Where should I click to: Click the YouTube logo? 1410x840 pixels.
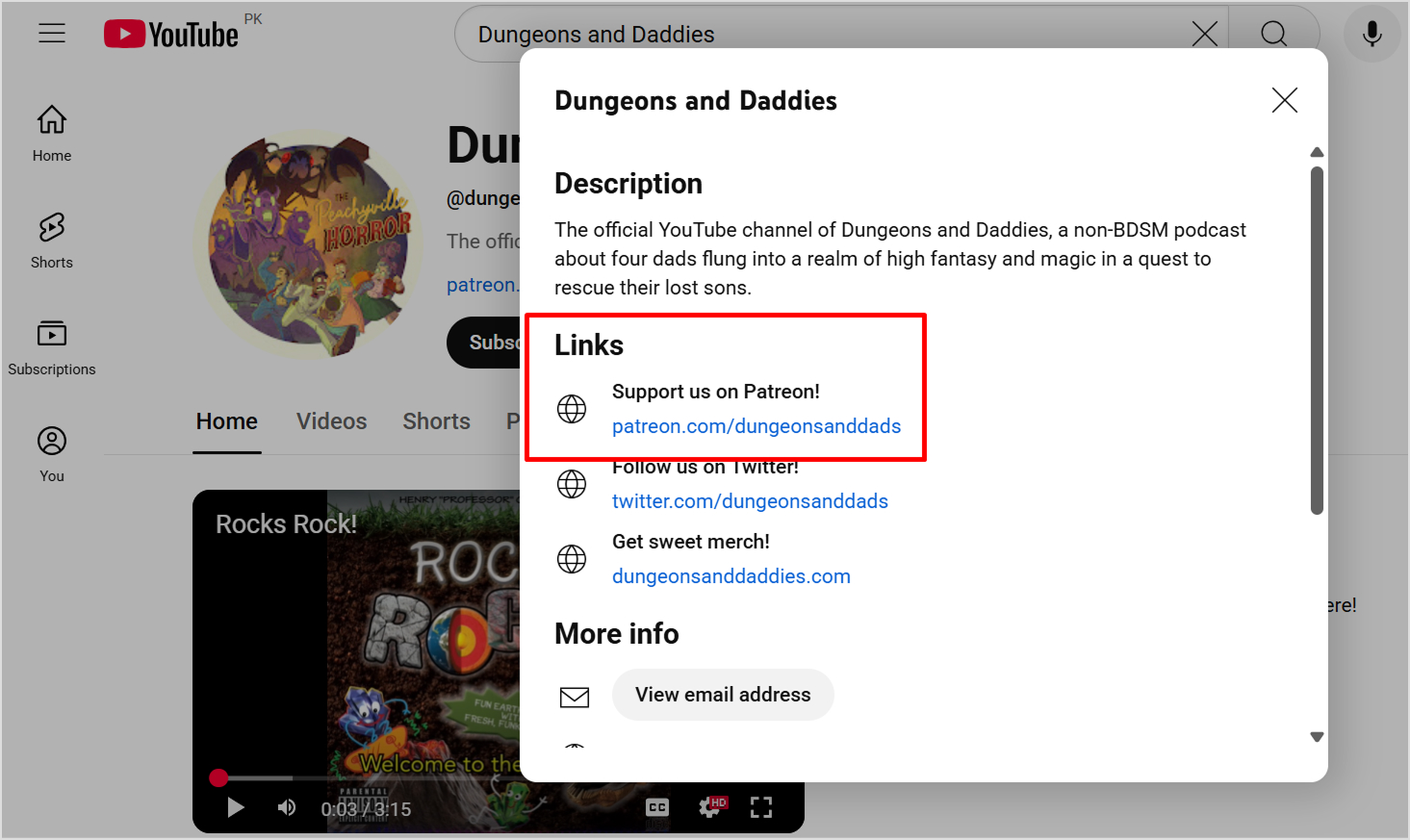click(171, 35)
